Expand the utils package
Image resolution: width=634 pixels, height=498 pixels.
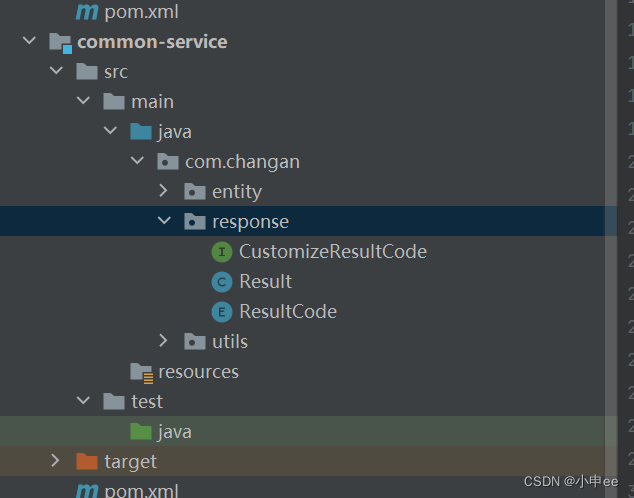click(164, 341)
